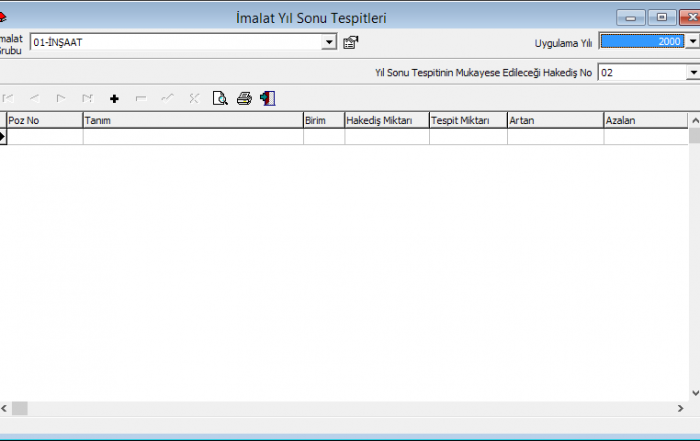Click the exit door icon
Viewport: 700px width, 441px height.
(x=267, y=98)
